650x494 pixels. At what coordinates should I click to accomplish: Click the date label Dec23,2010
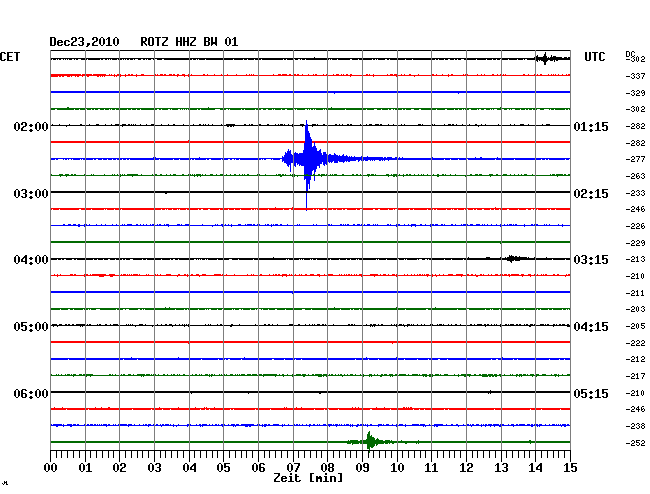(x=85, y=42)
